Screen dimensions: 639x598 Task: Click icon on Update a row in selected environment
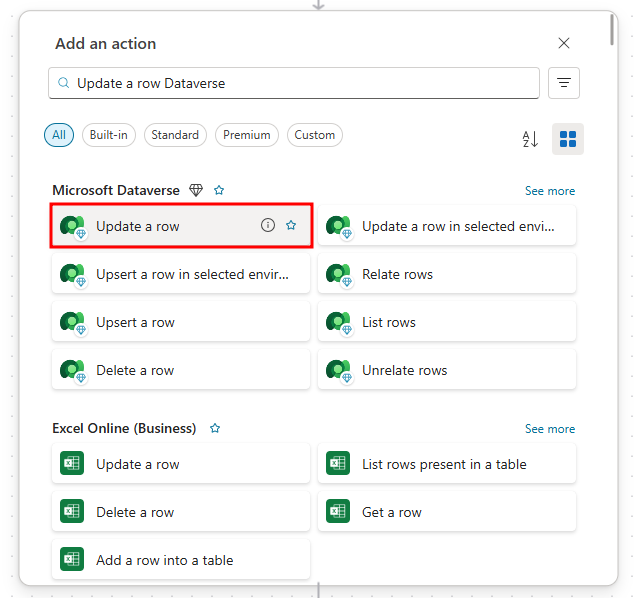click(x=339, y=227)
